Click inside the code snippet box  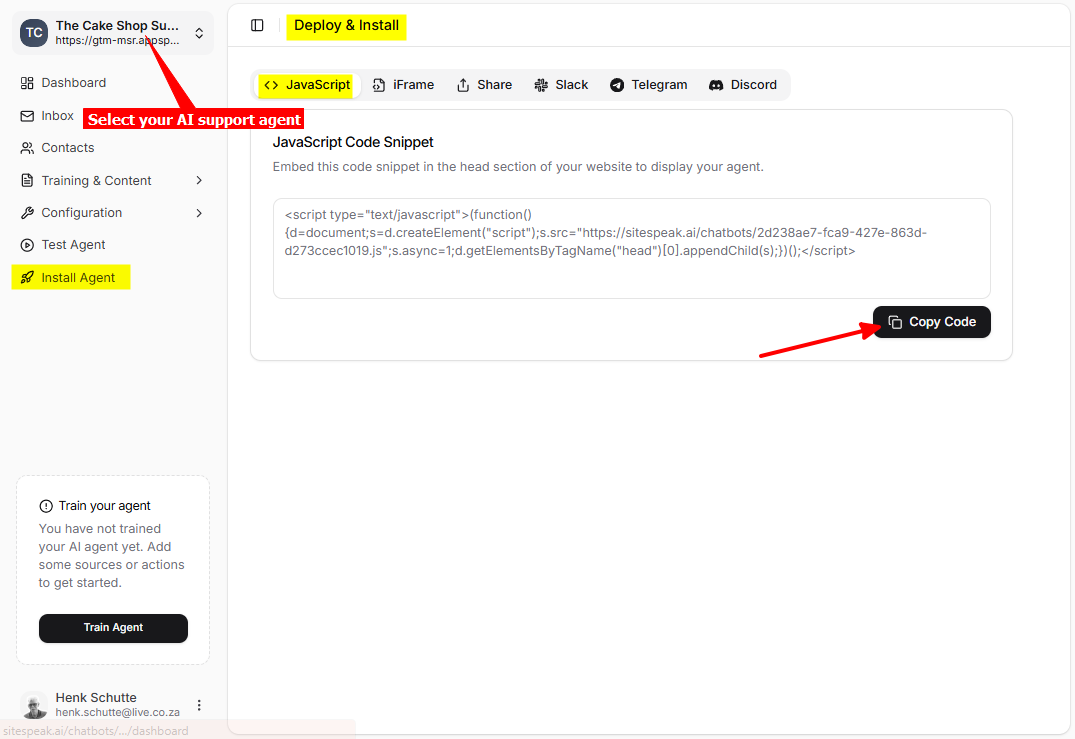[631, 249]
